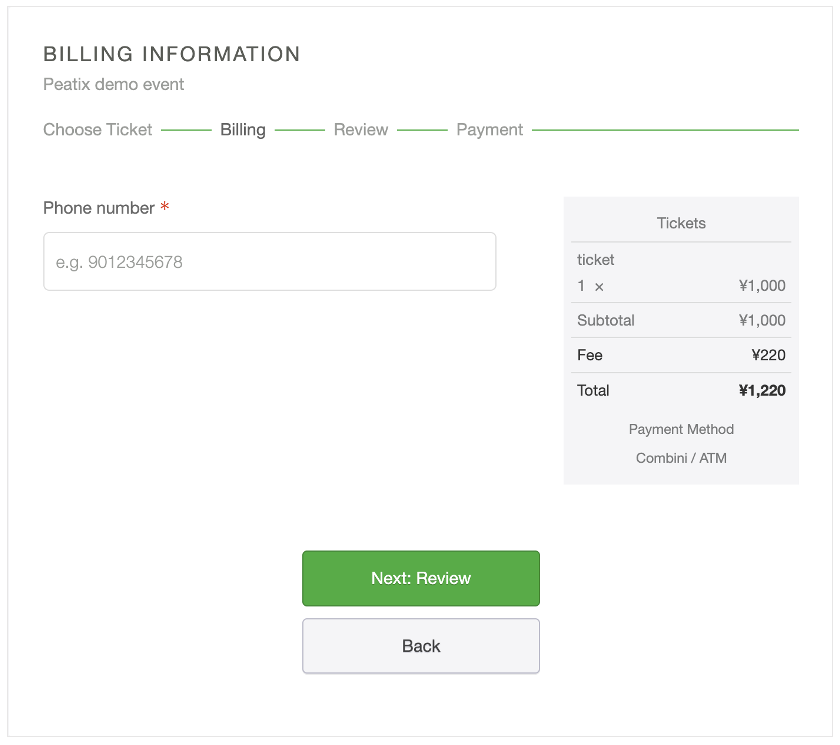Go back with the Back button
This screenshot has height=745, width=840.
click(420, 646)
